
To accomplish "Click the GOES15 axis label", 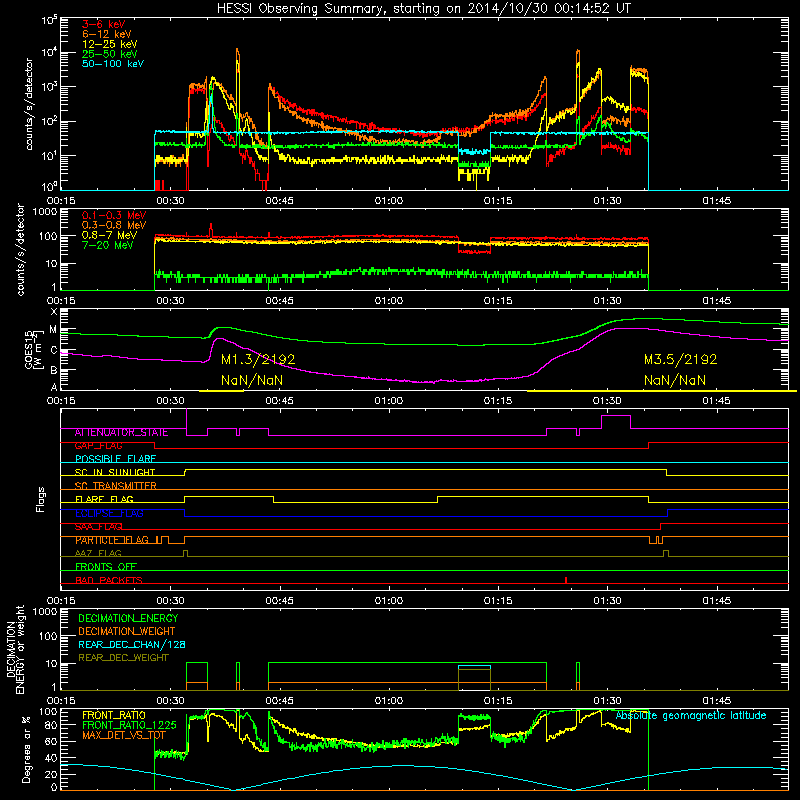I will click(x=30, y=349).
